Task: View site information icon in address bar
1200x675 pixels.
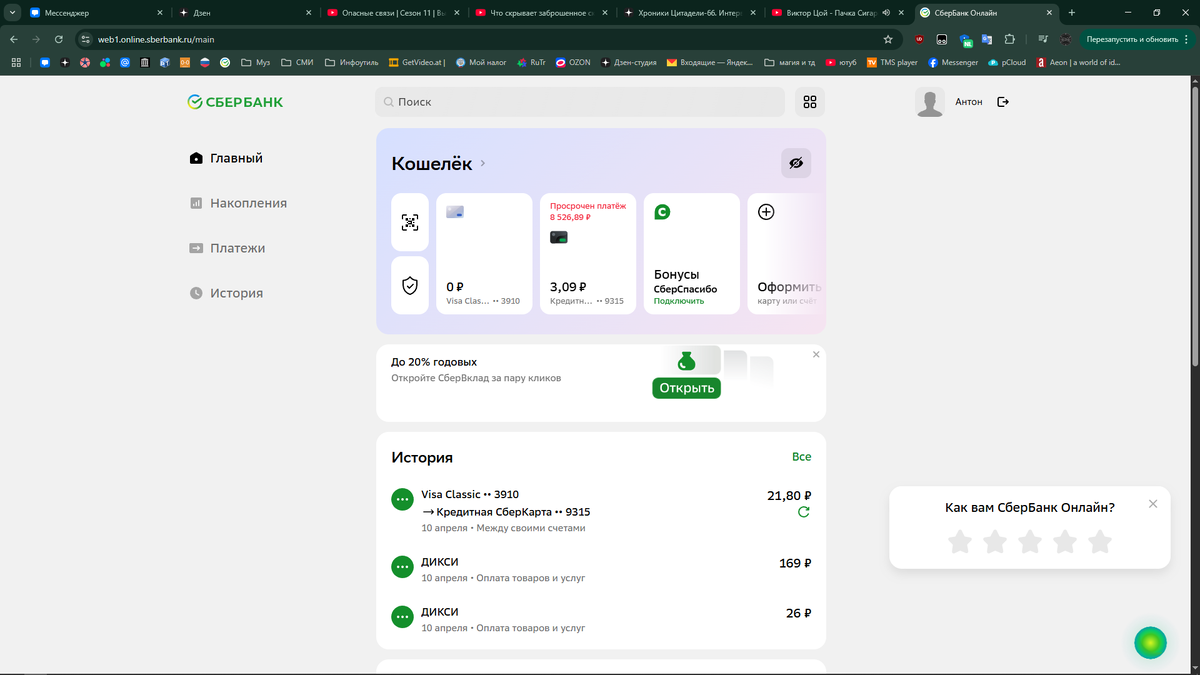Action: coord(85,39)
